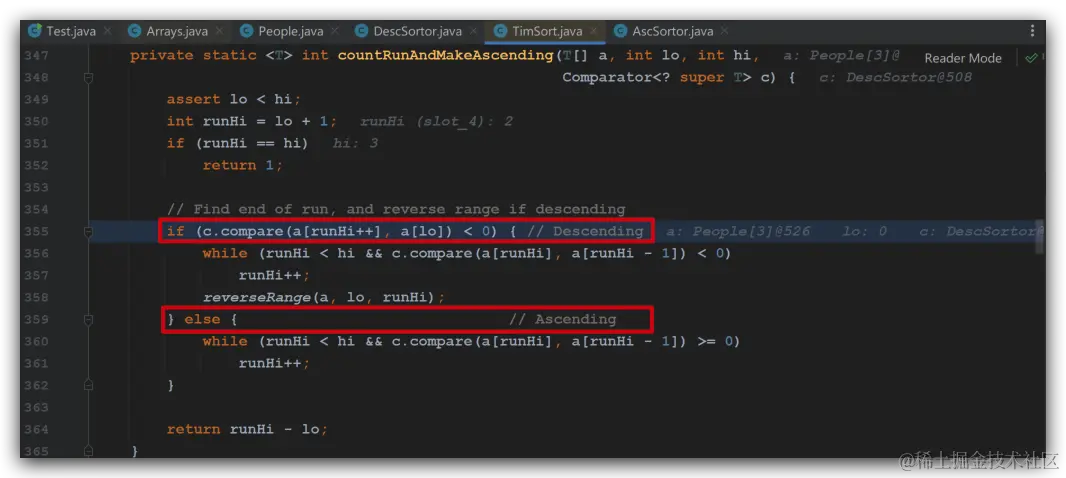
Task: Toggle Reader Mode in the editor
Action: coord(963,58)
